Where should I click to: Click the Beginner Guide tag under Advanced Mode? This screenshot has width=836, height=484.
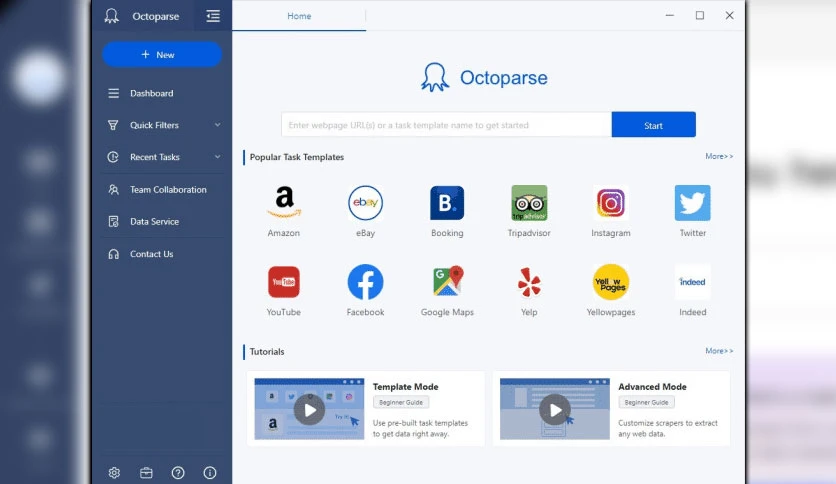(646, 402)
